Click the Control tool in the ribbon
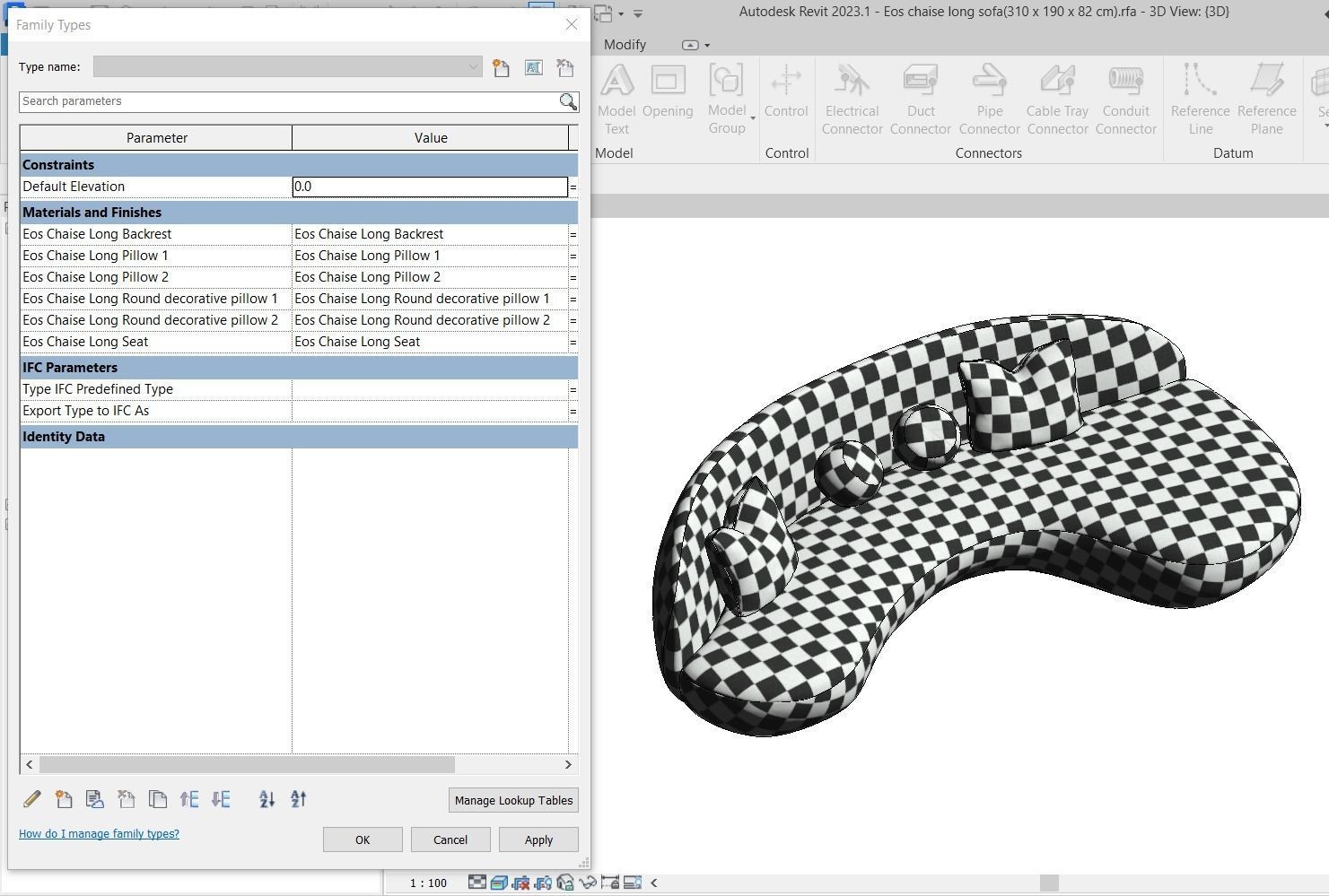1329x896 pixels. 786,91
